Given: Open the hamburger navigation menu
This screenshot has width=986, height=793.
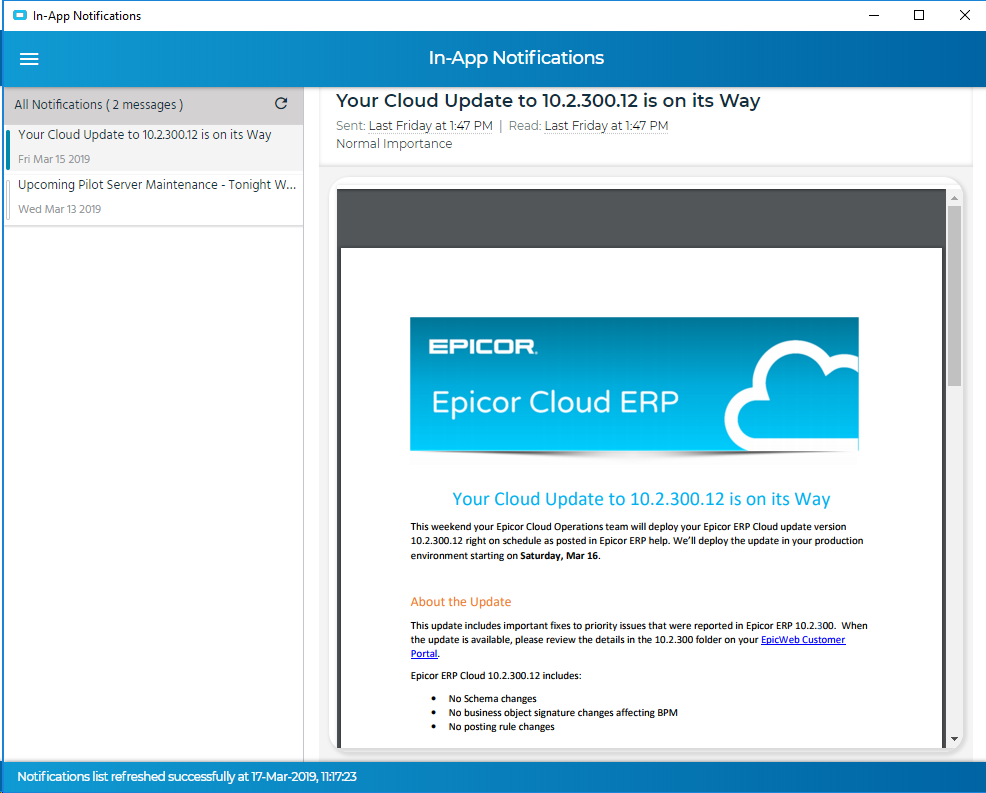Looking at the screenshot, I should tap(29, 59).
